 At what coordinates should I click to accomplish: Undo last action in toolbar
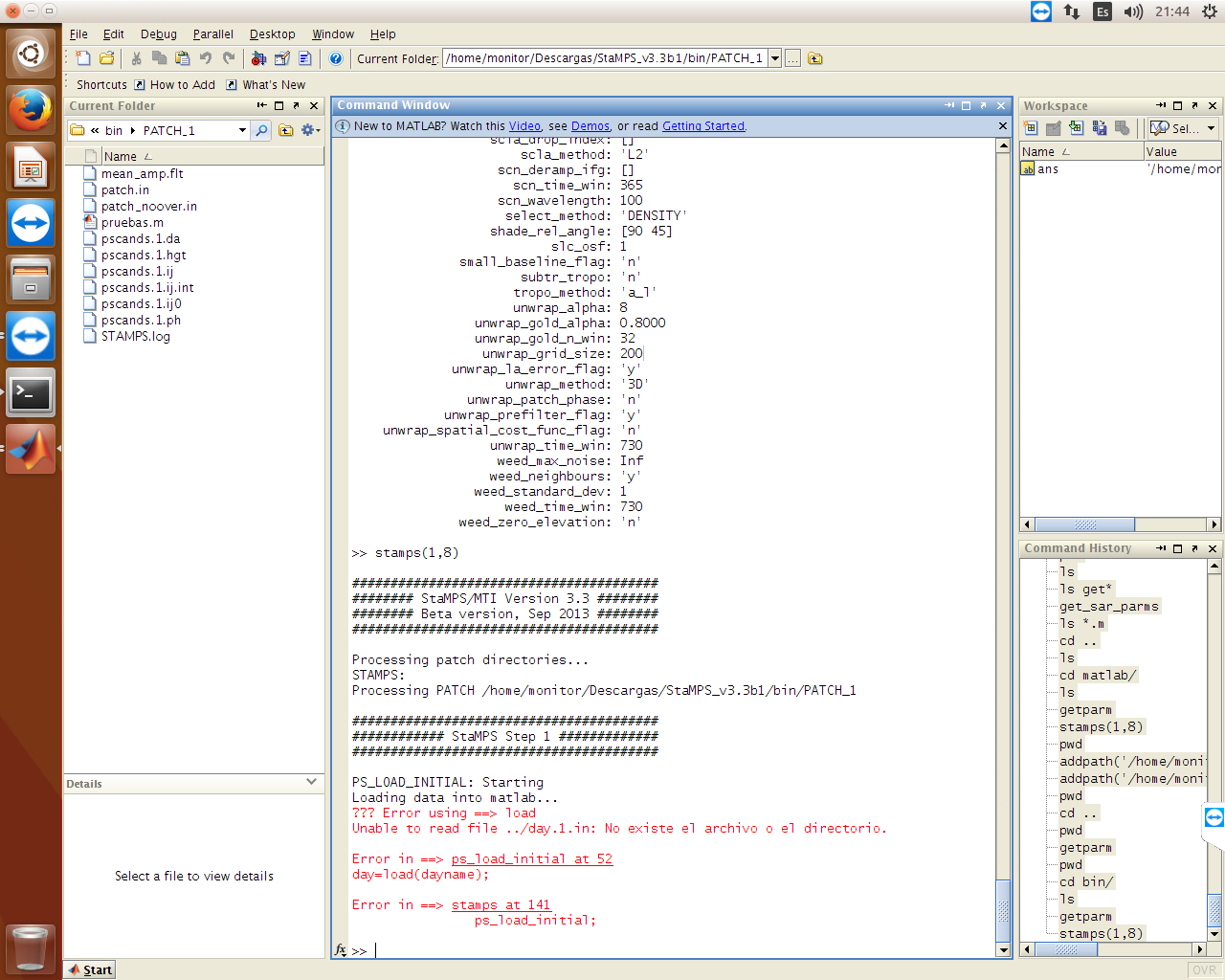(206, 58)
